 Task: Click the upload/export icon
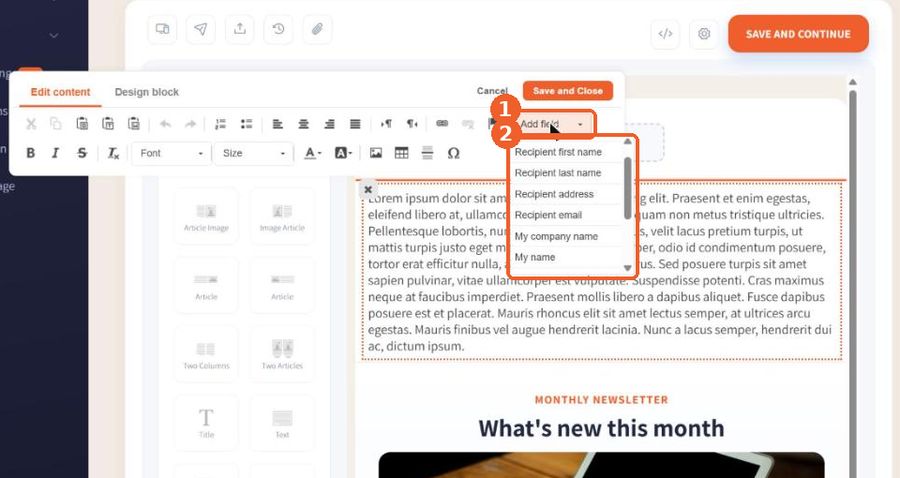pyautogui.click(x=240, y=29)
